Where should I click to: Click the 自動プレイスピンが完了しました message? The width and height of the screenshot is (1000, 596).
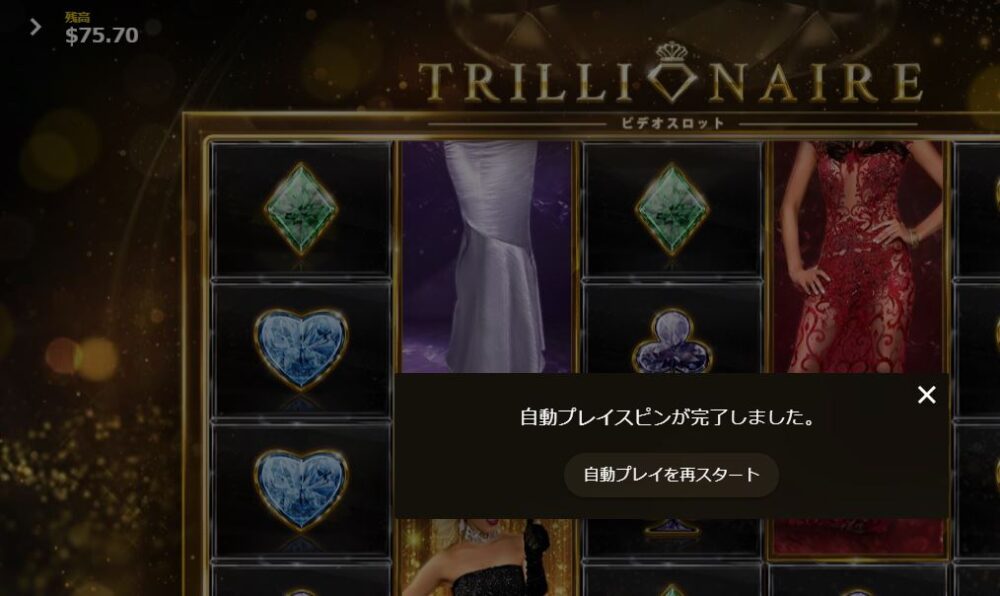668,418
